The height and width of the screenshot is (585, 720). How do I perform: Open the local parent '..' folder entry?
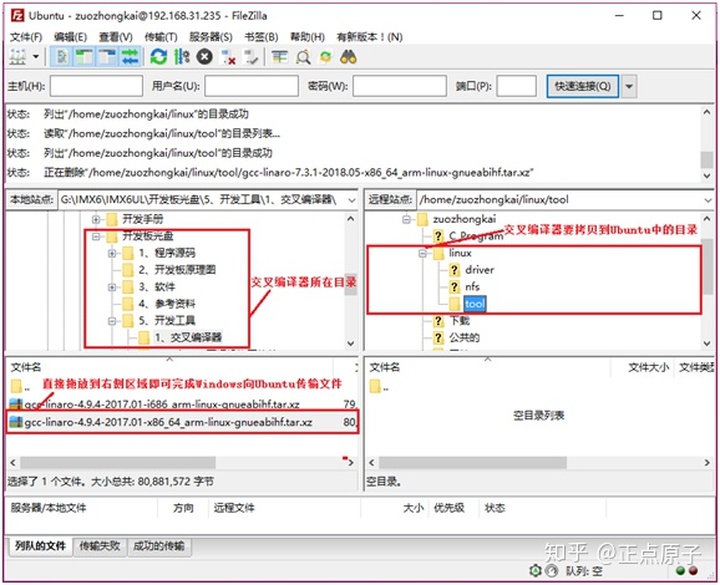click(x=20, y=387)
